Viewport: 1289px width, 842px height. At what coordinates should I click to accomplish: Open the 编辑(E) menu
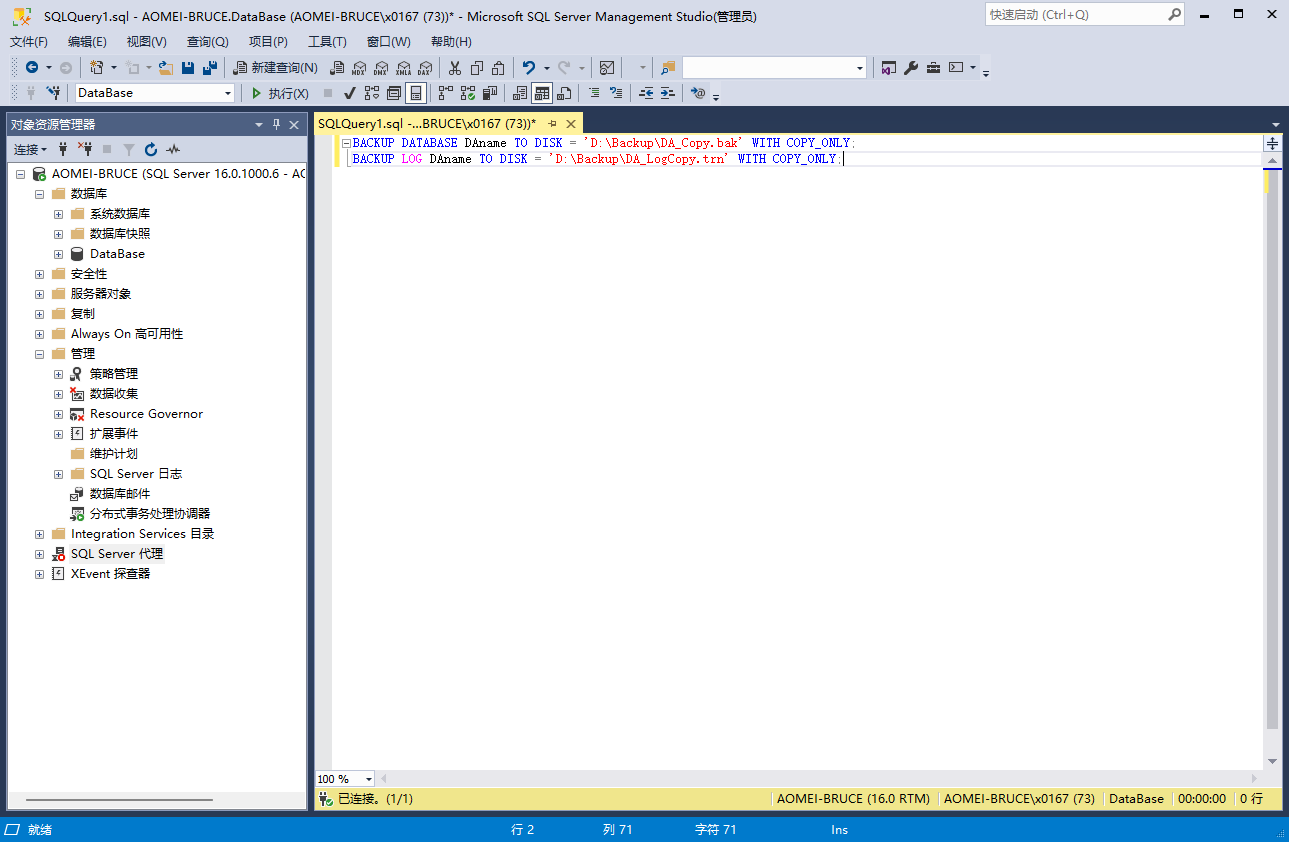tap(87, 41)
